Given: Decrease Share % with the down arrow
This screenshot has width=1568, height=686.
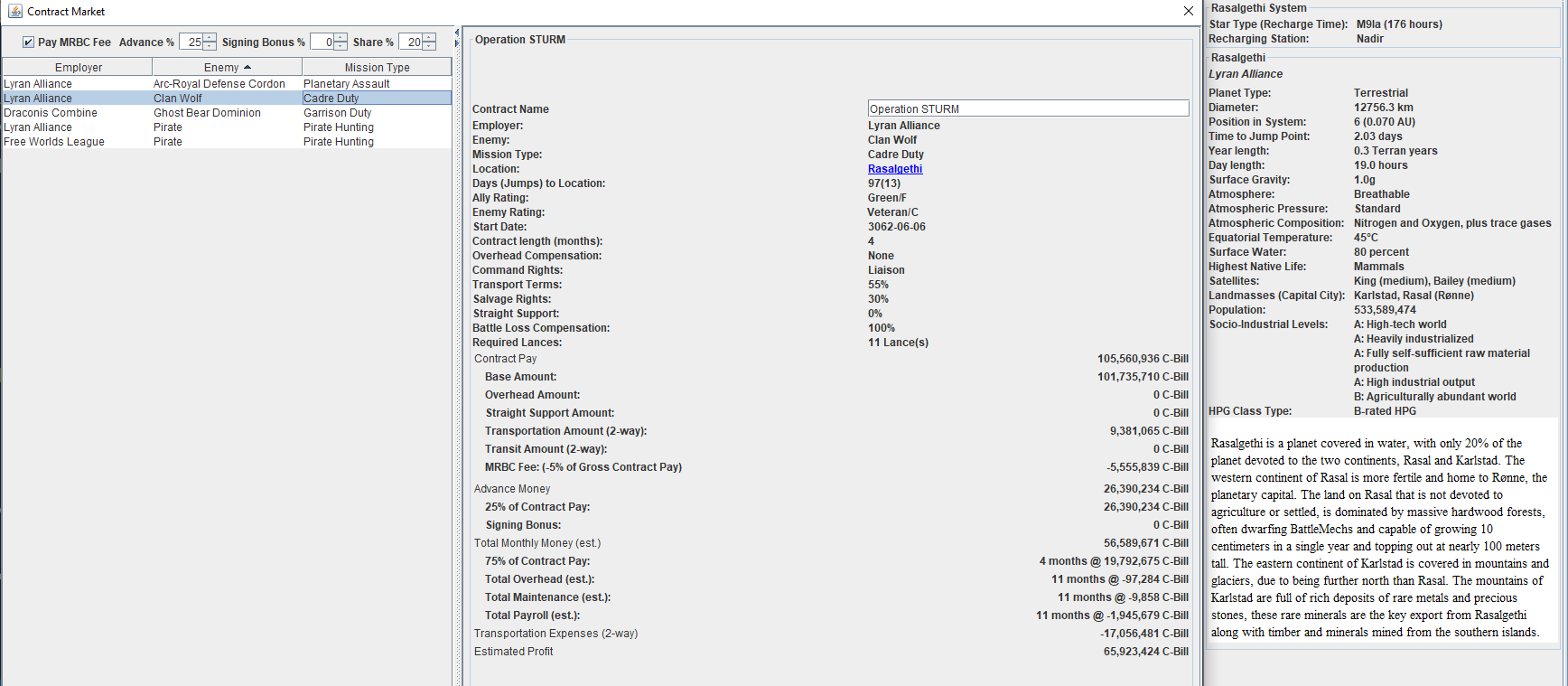Looking at the screenshot, I should [x=429, y=46].
